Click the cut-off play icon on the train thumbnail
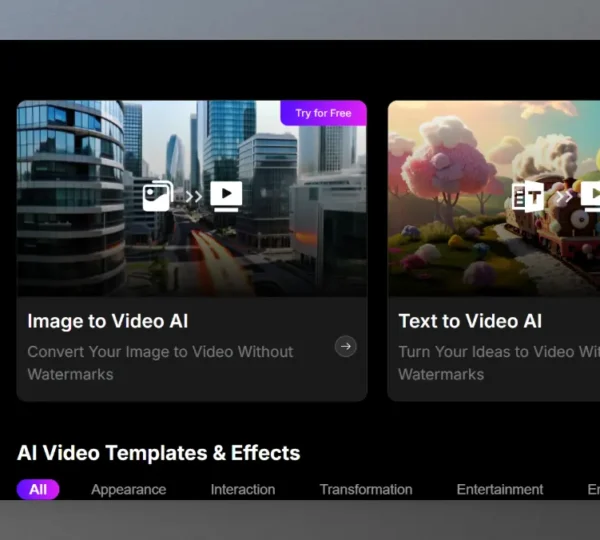 pos(591,195)
